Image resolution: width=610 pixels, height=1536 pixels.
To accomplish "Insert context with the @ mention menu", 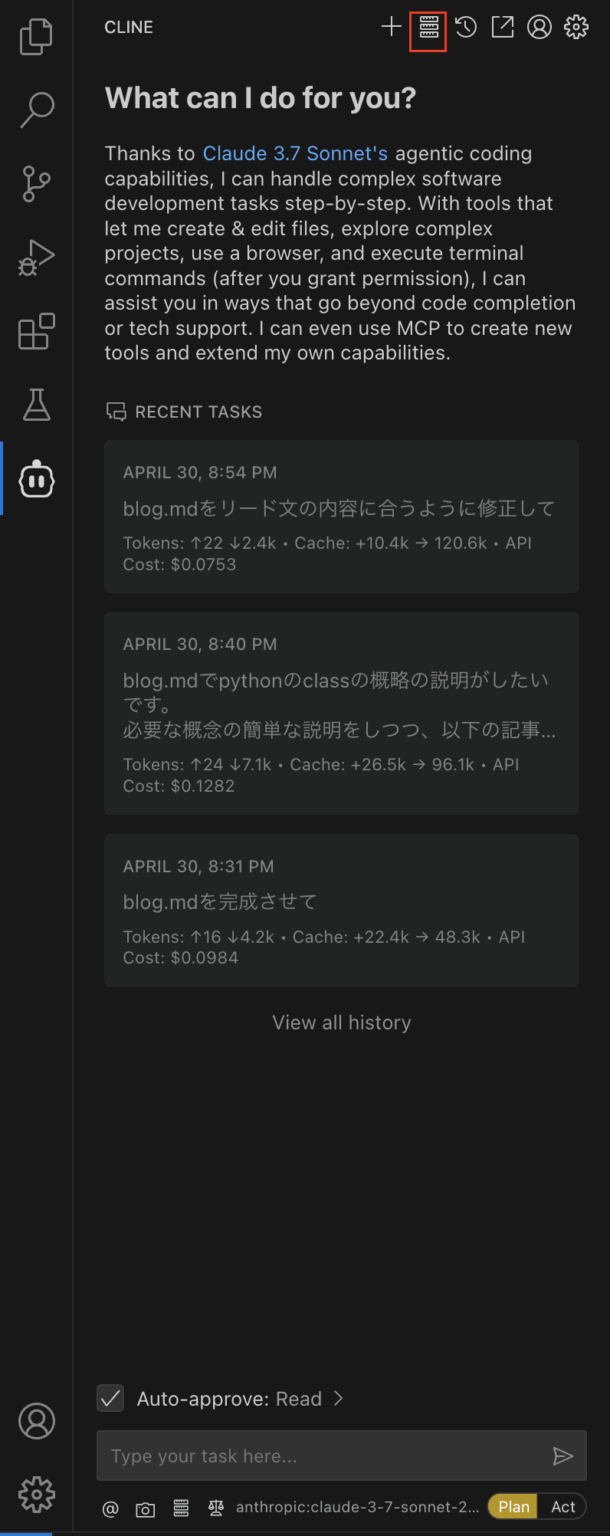I will pos(110,1507).
